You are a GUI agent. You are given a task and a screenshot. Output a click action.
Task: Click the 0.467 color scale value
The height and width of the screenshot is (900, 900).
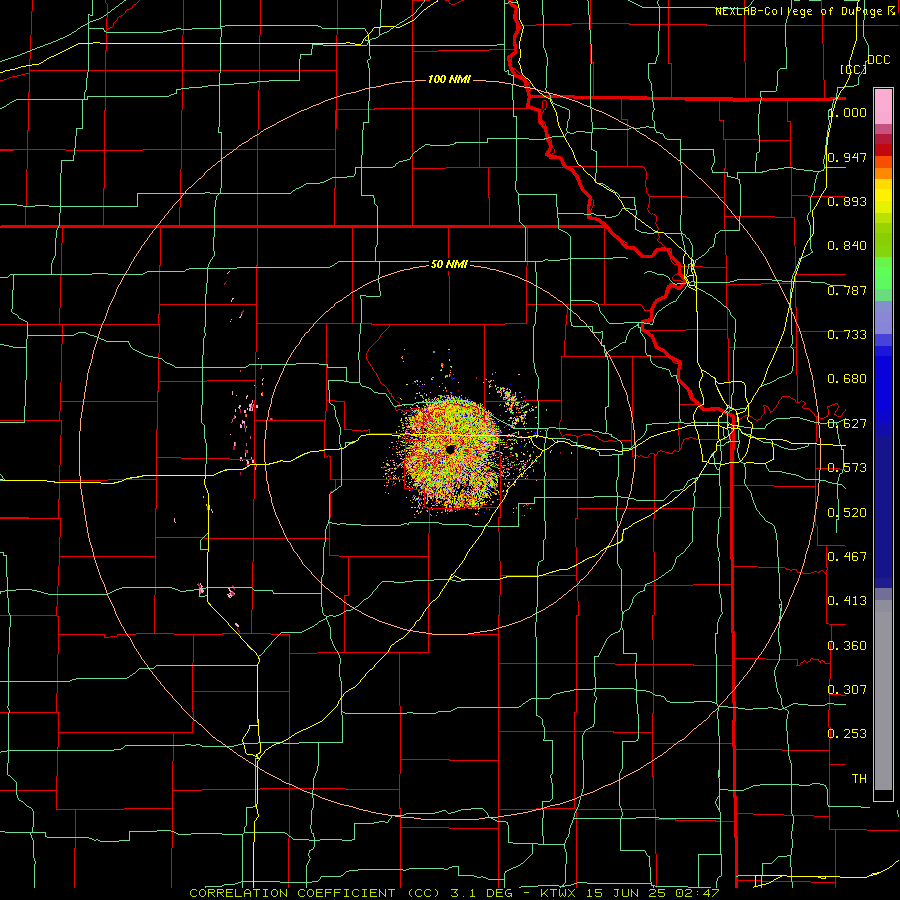tap(847, 557)
